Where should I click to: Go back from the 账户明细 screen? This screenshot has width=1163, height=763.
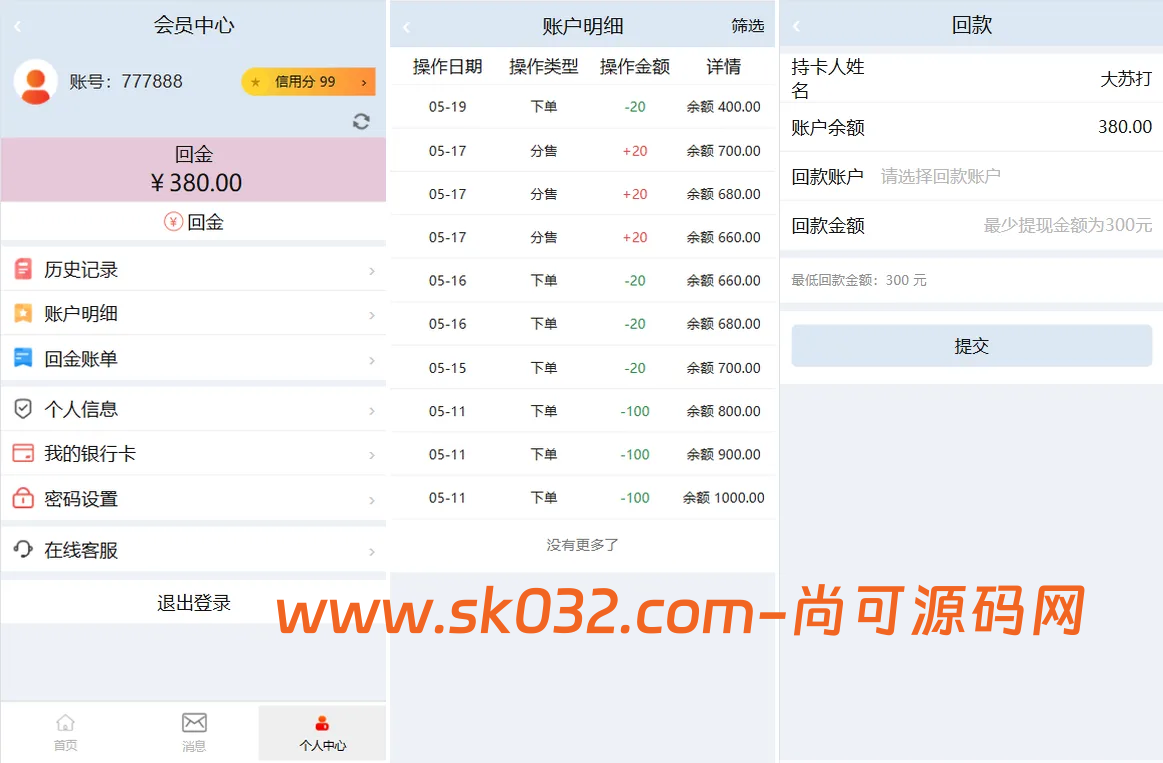(406, 27)
